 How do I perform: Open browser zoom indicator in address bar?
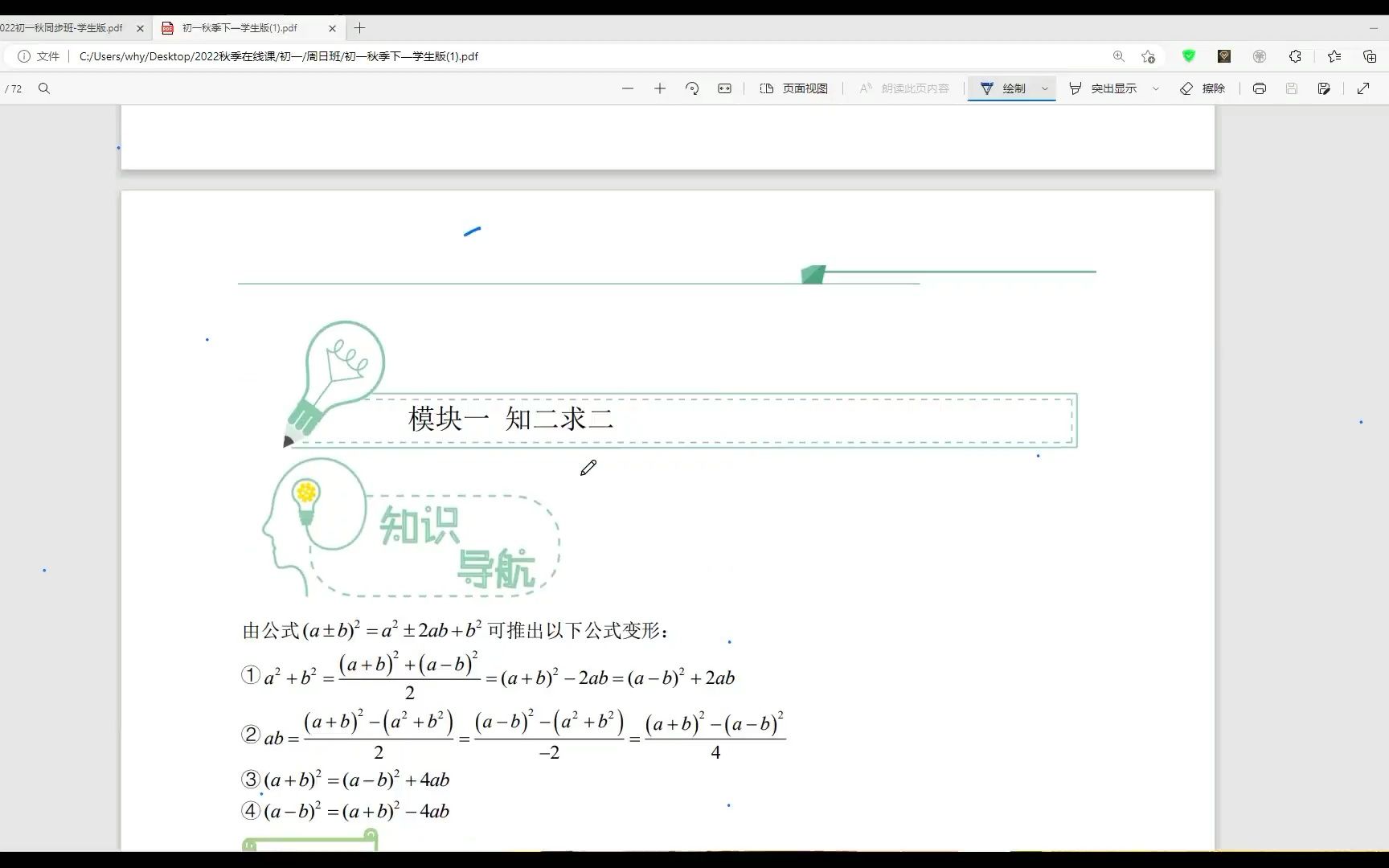[x=1118, y=56]
